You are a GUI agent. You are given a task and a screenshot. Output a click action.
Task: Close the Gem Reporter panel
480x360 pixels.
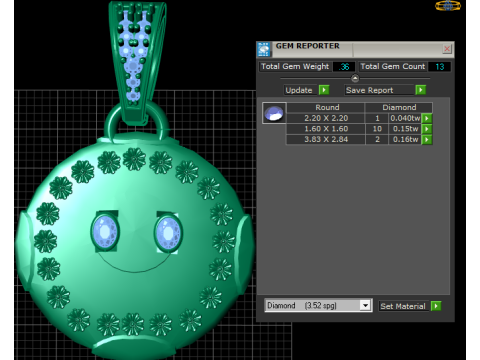[x=447, y=49]
